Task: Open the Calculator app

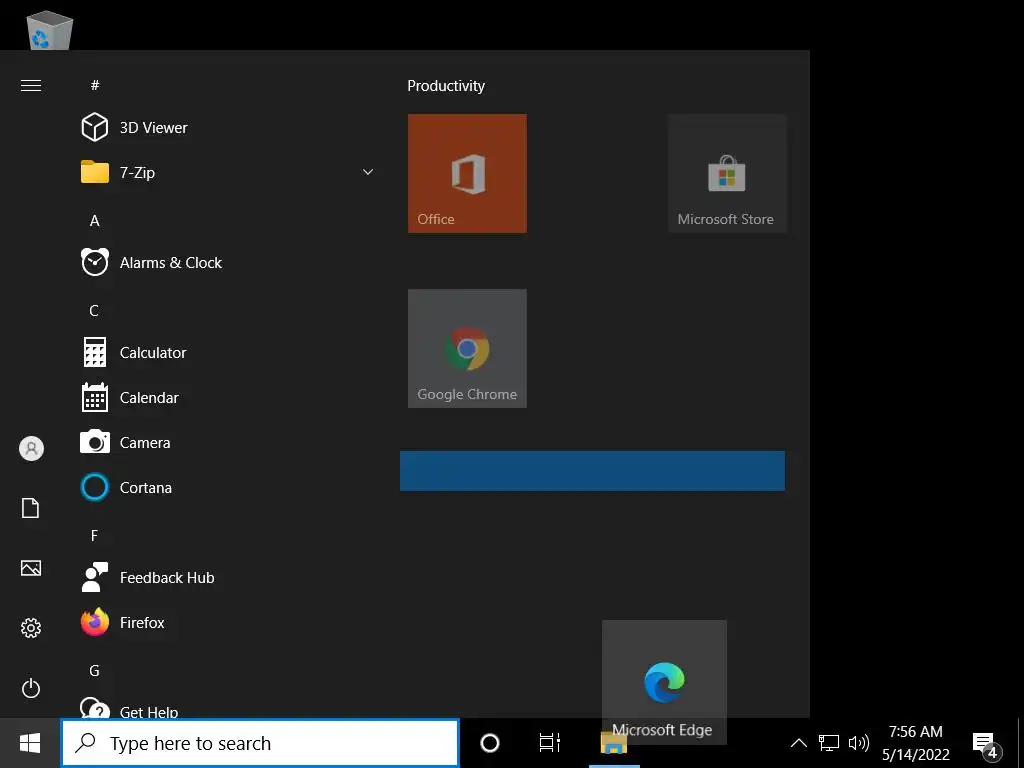Action: pos(225,353)
